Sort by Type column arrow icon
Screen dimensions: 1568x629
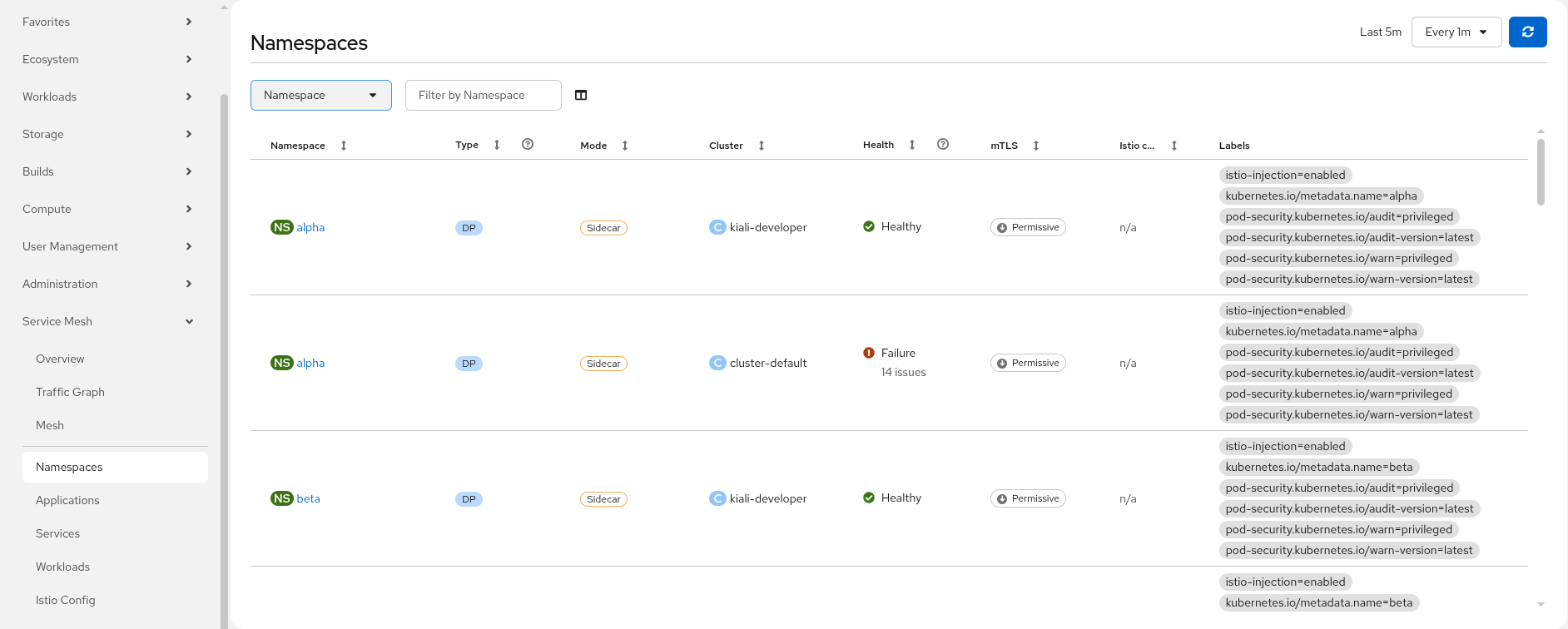497,145
